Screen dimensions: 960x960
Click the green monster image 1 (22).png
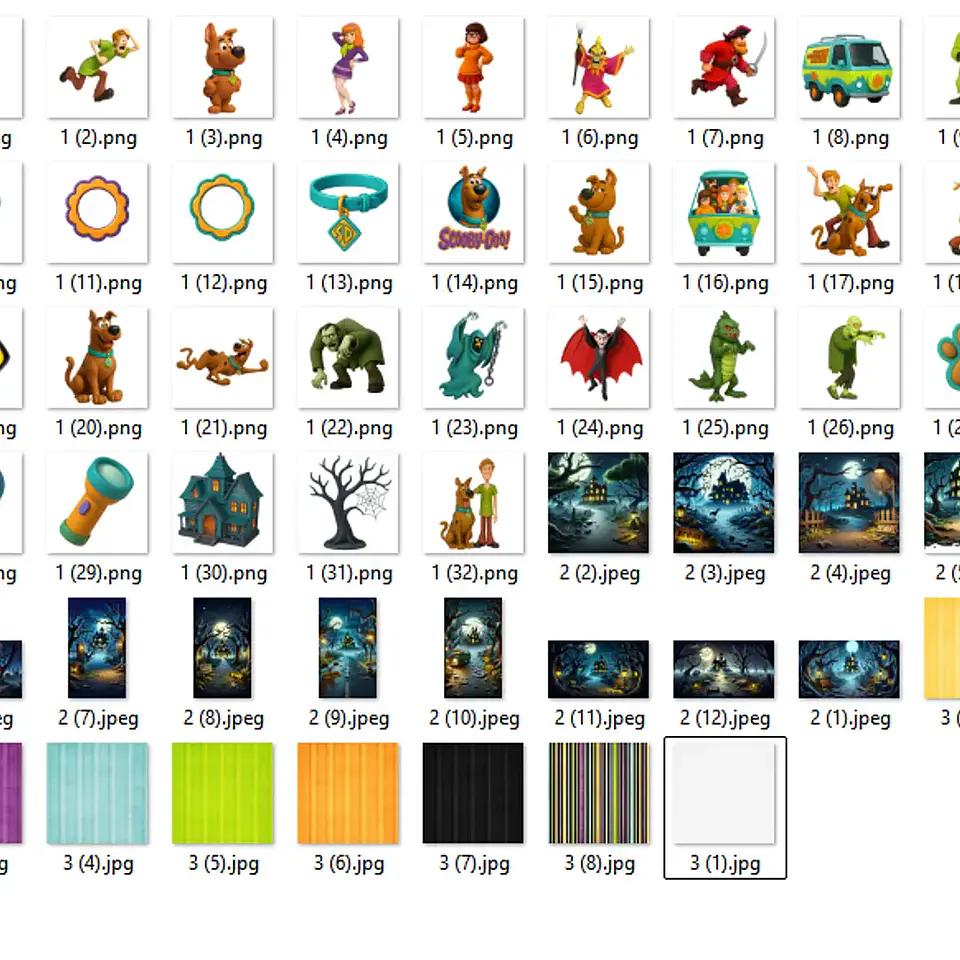point(347,358)
